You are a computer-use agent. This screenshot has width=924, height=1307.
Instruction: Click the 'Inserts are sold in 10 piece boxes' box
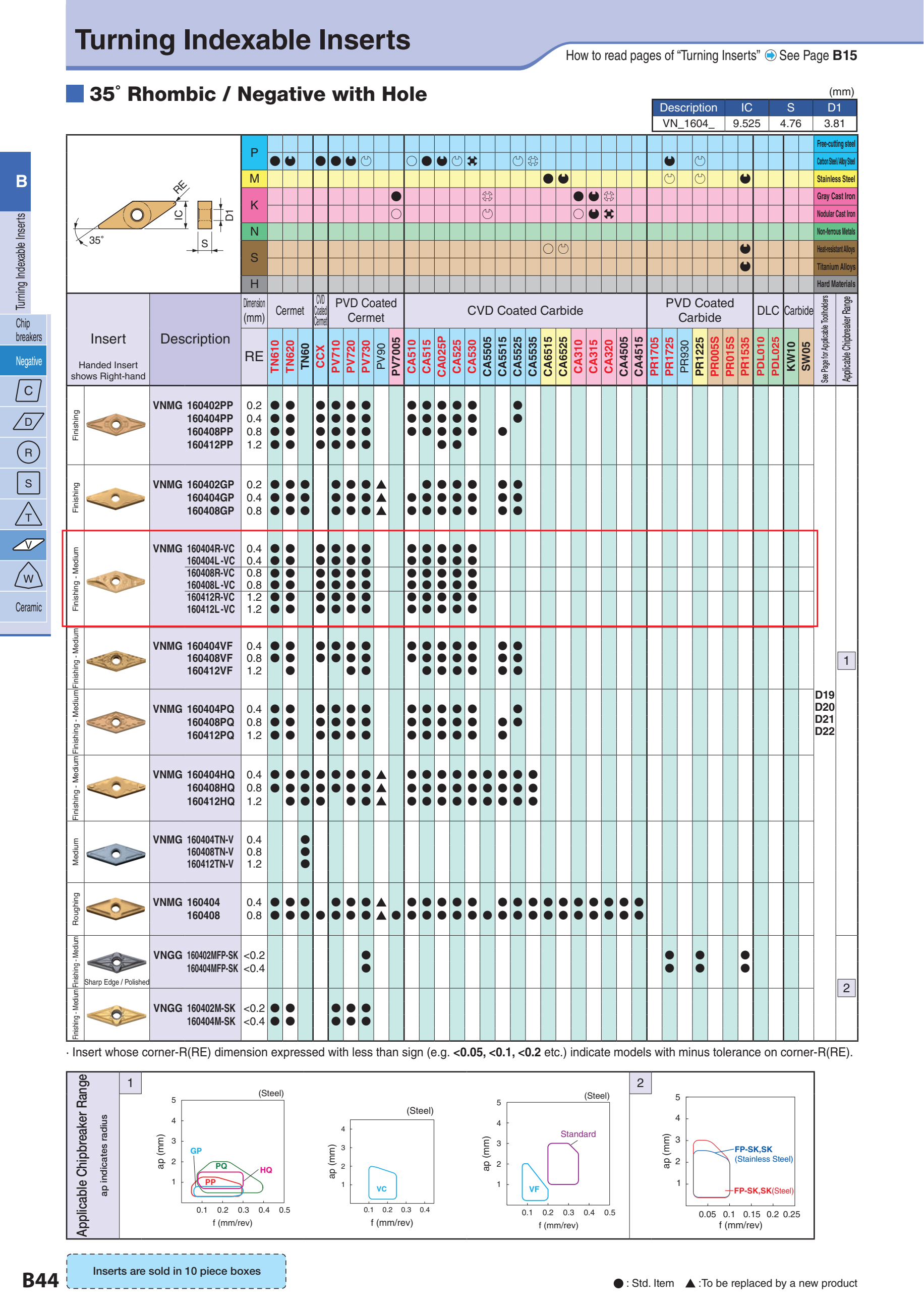(177, 1271)
